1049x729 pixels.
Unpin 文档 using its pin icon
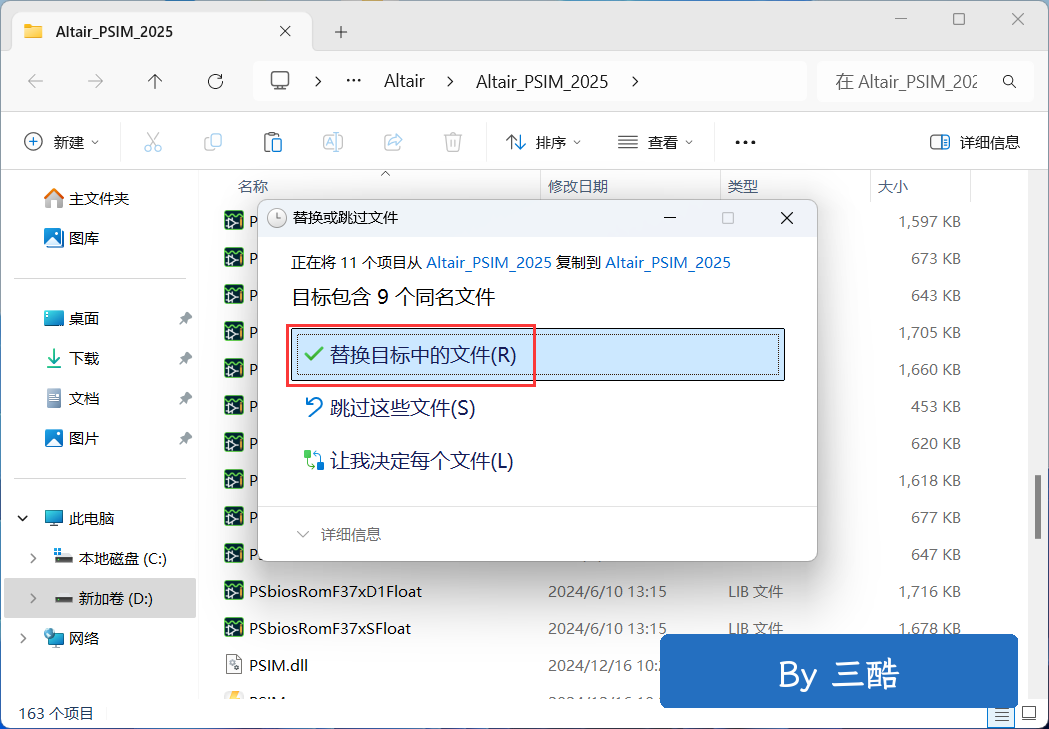point(185,399)
